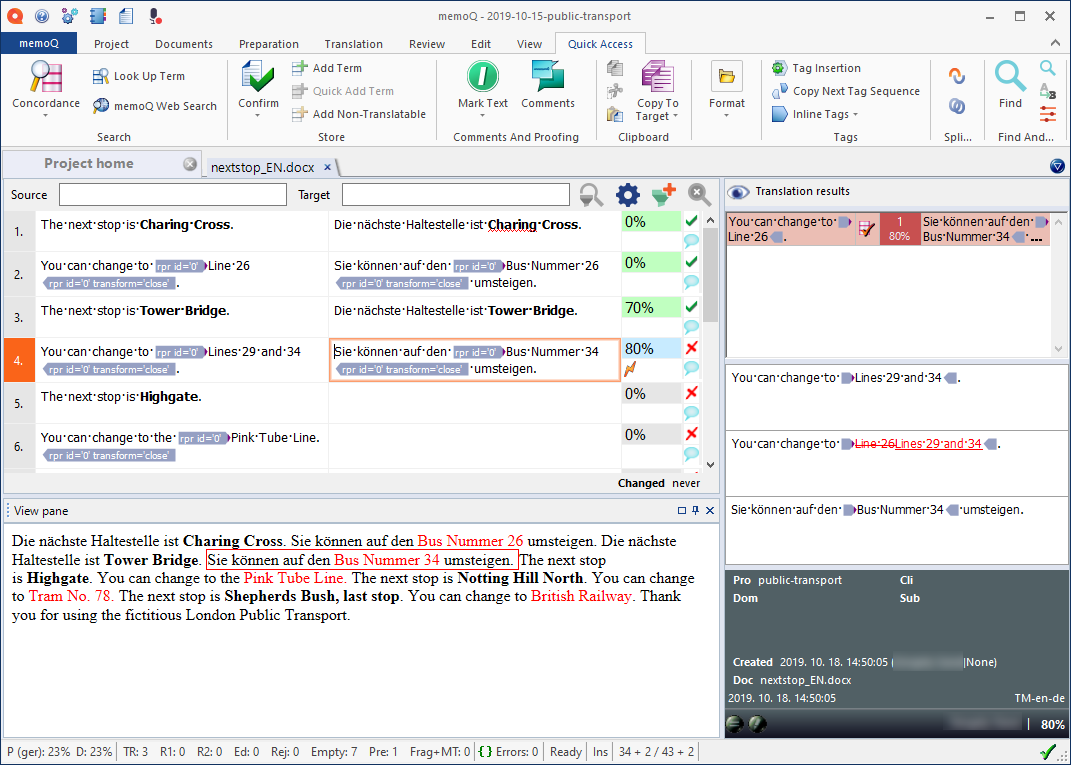Click the Find and Replace A-to-B icon
The width and height of the screenshot is (1071, 765).
point(1048,91)
